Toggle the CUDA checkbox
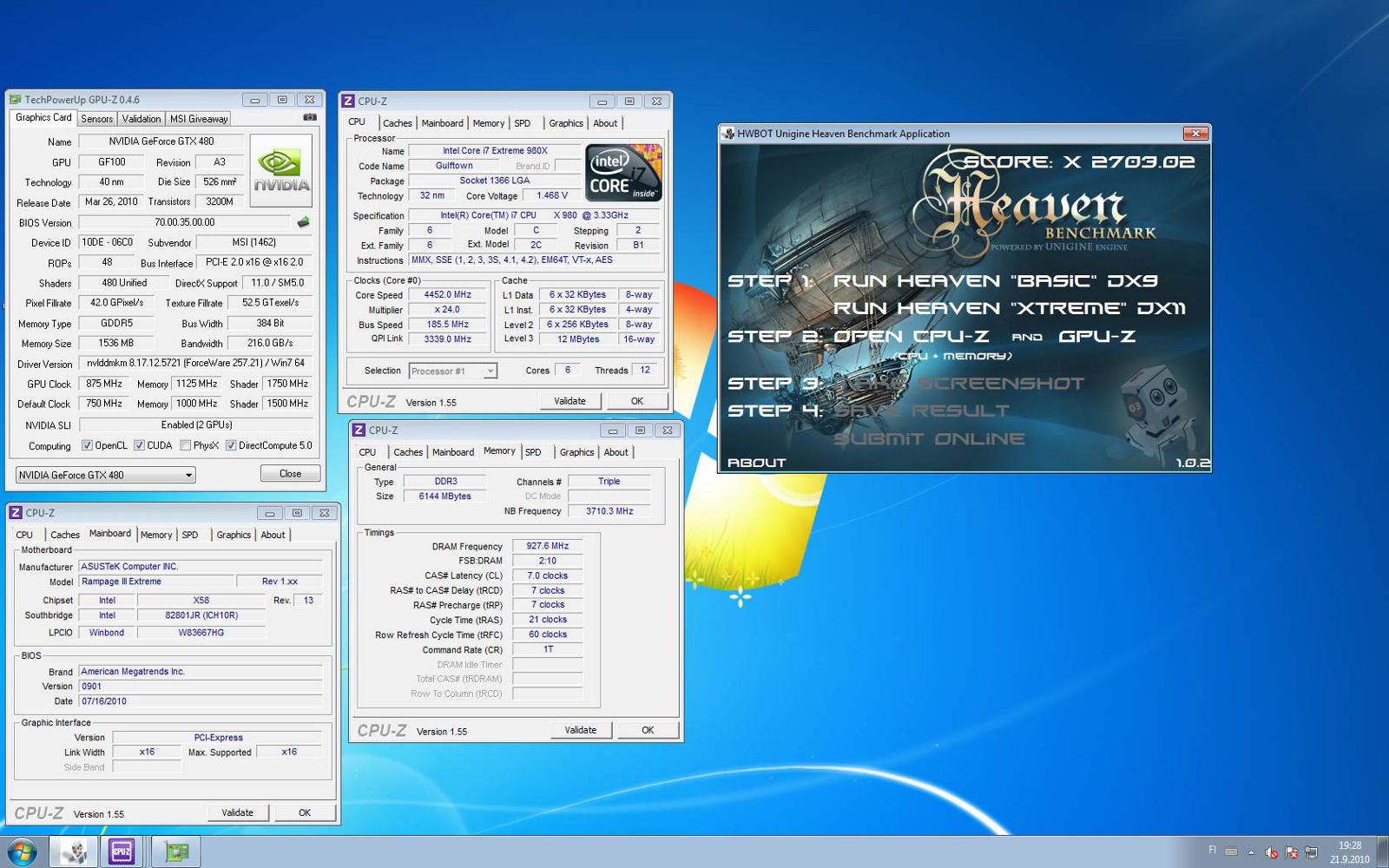1389x868 pixels. click(x=139, y=445)
